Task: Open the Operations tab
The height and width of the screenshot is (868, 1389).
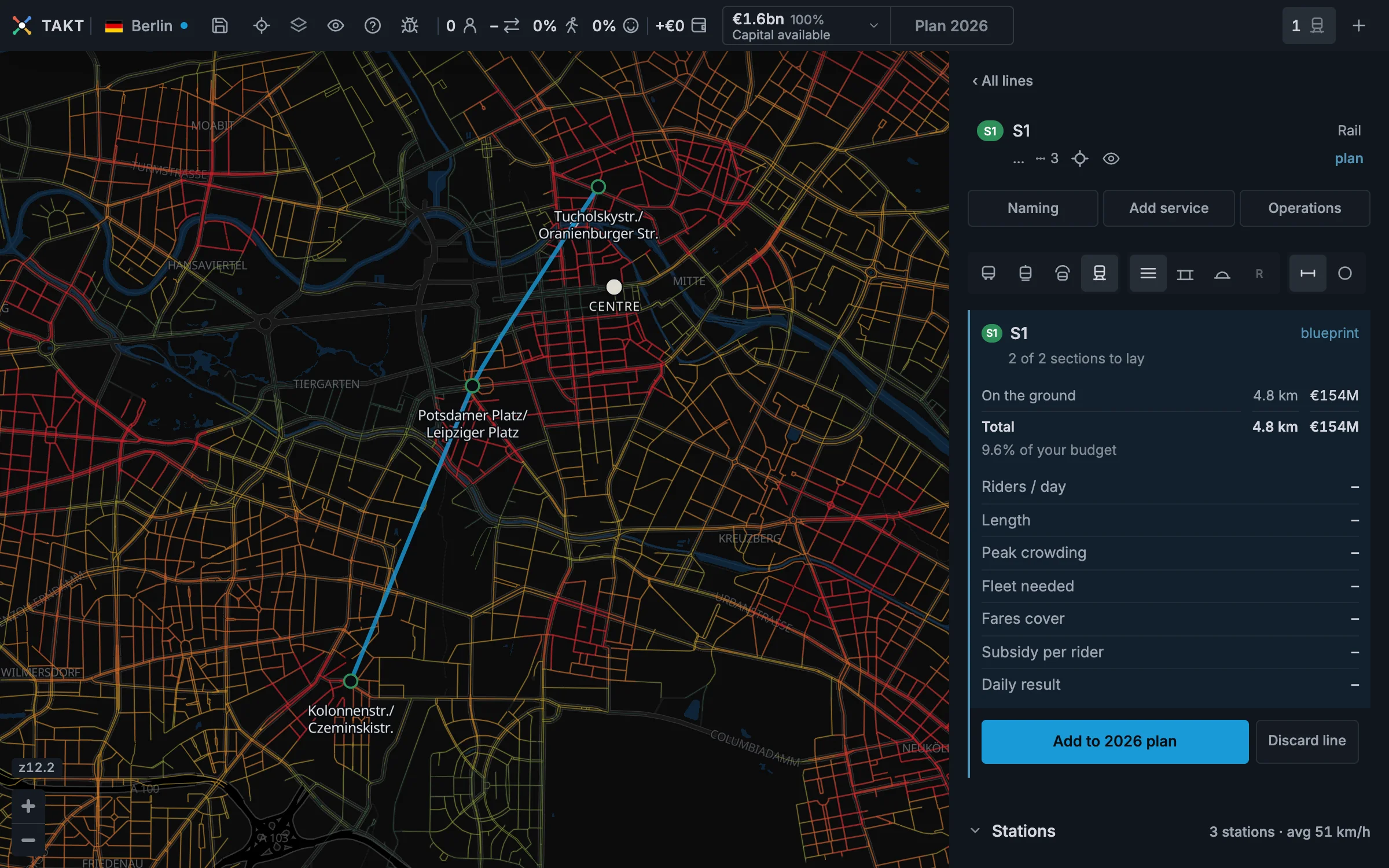Action: pos(1305,208)
